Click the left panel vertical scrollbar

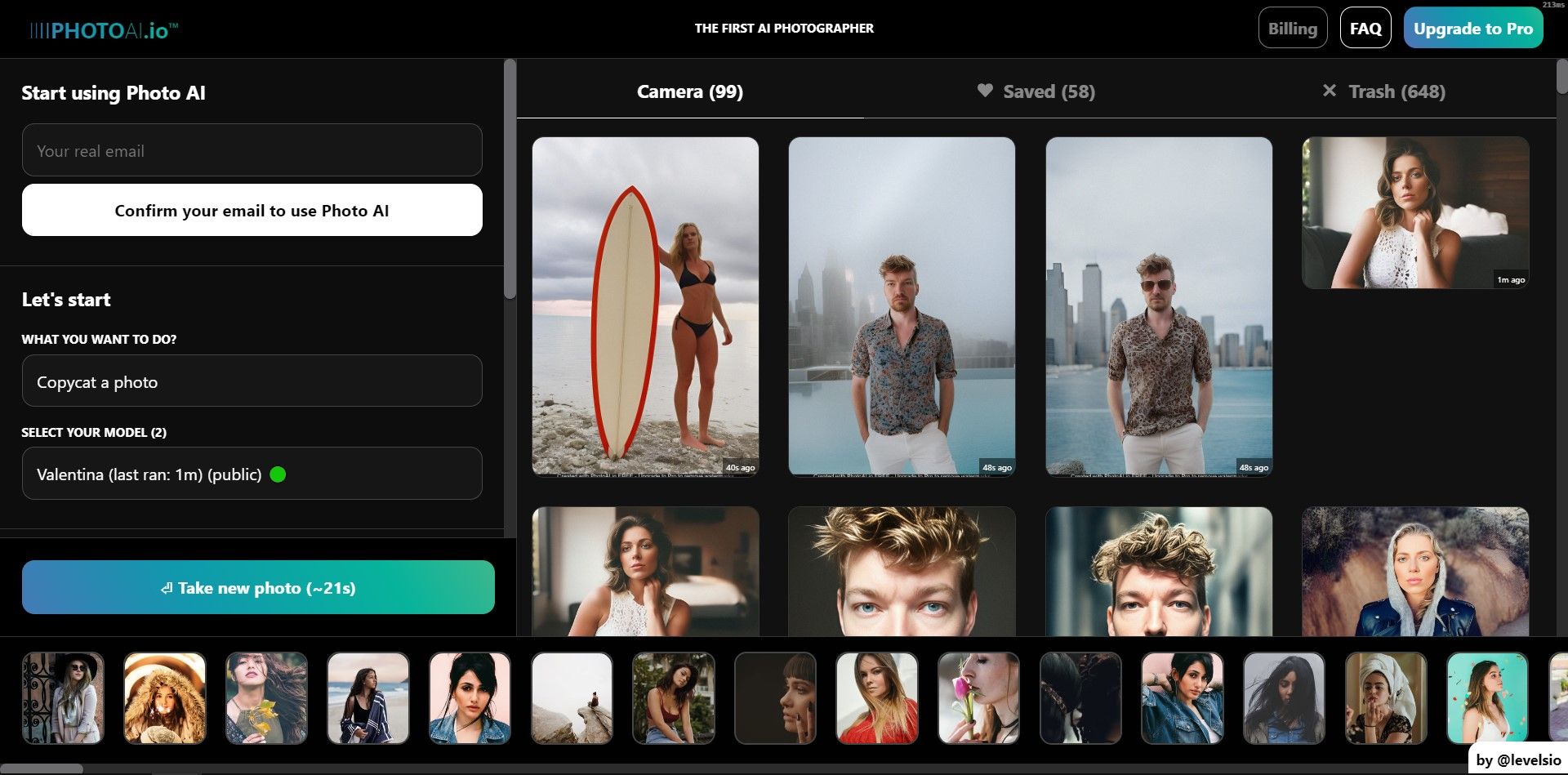pos(510,180)
